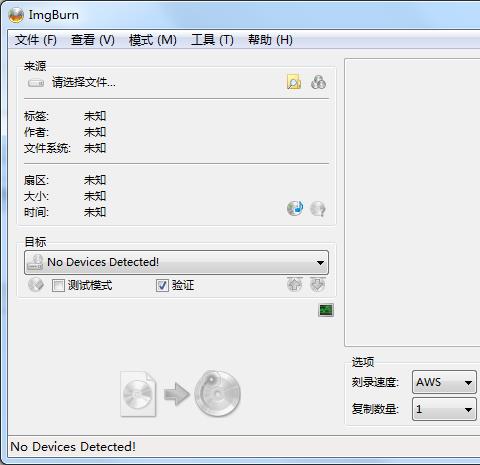Click the eject tray up-arrow icon

click(295, 284)
